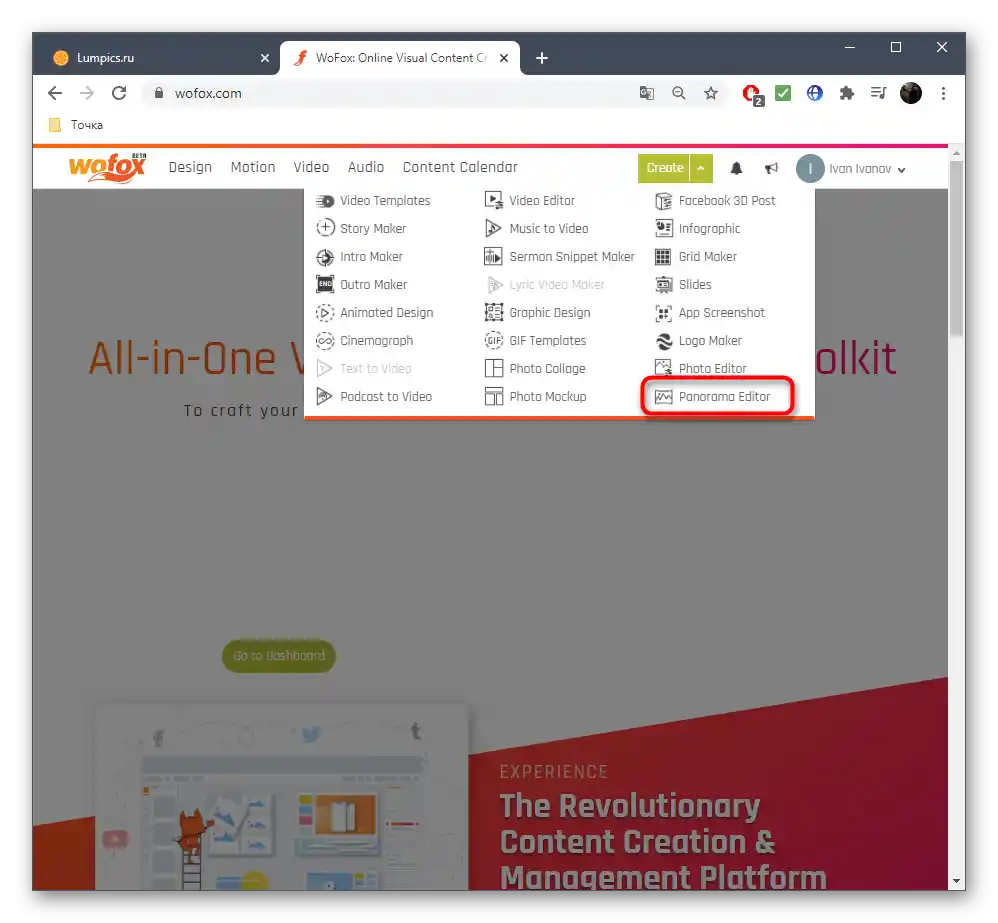Open the Chrome extensions puzzle icon
This screenshot has width=998, height=923.
point(847,94)
